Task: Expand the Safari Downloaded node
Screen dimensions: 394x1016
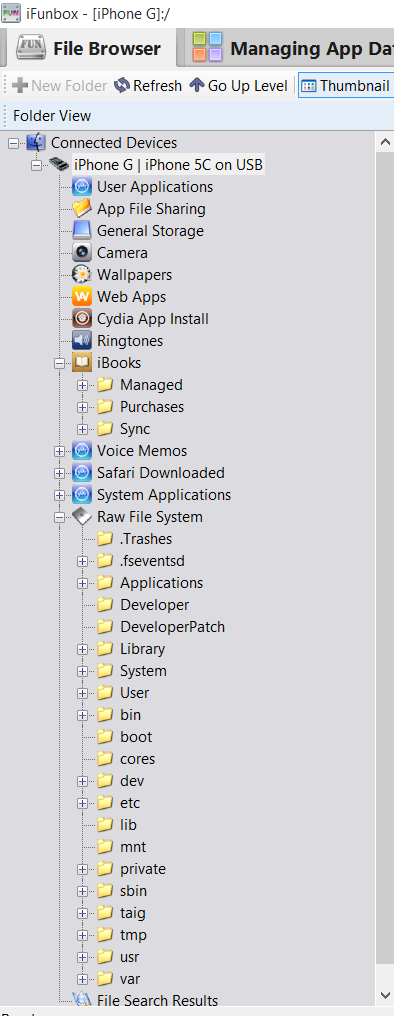Action: [x=60, y=474]
